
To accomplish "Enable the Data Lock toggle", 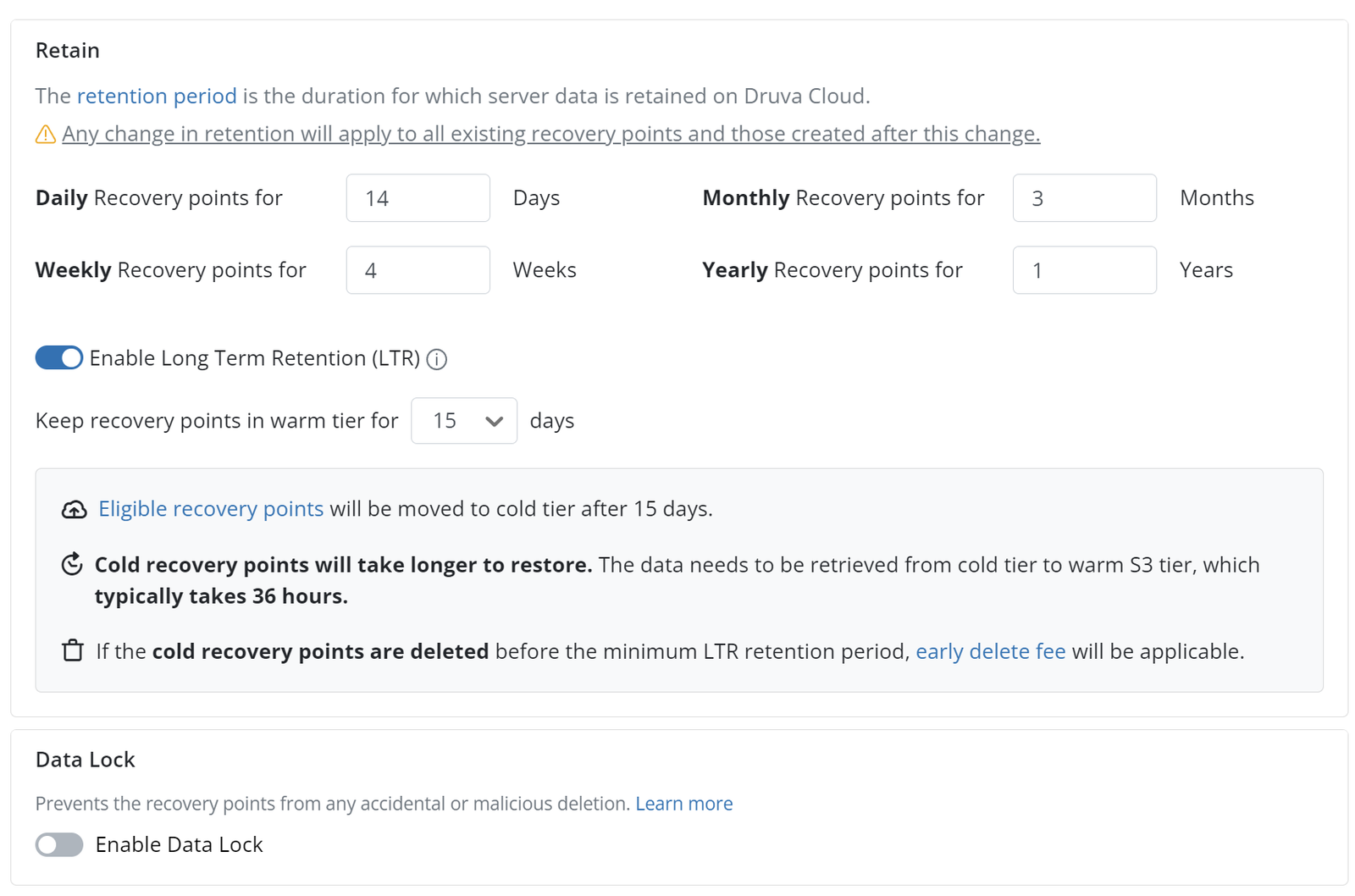I will [x=58, y=844].
